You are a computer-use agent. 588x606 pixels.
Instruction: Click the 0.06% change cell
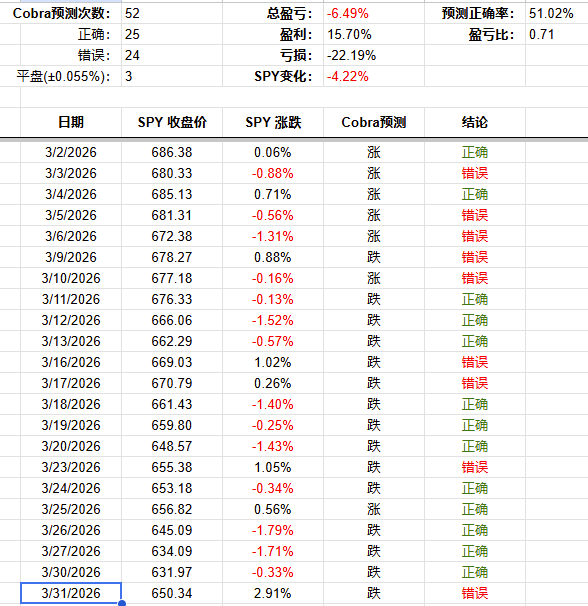pyautogui.click(x=273, y=152)
